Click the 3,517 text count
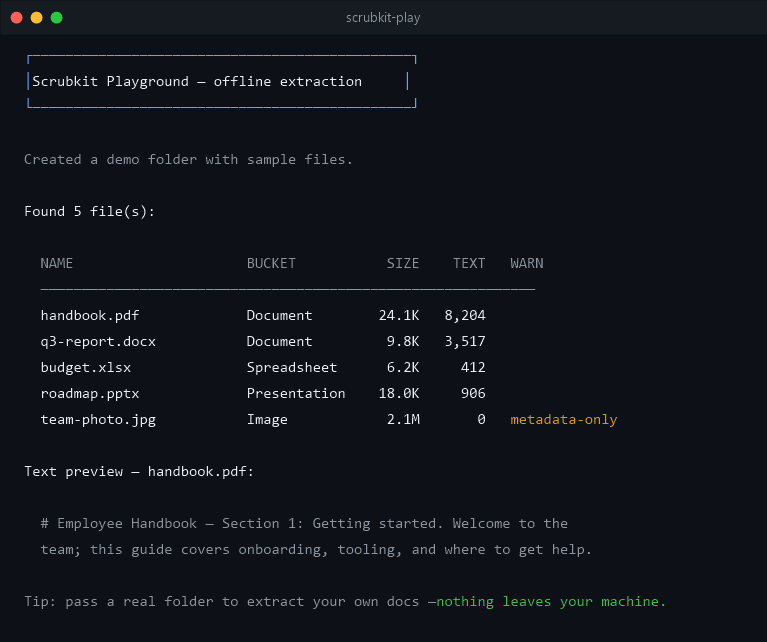 (465, 341)
